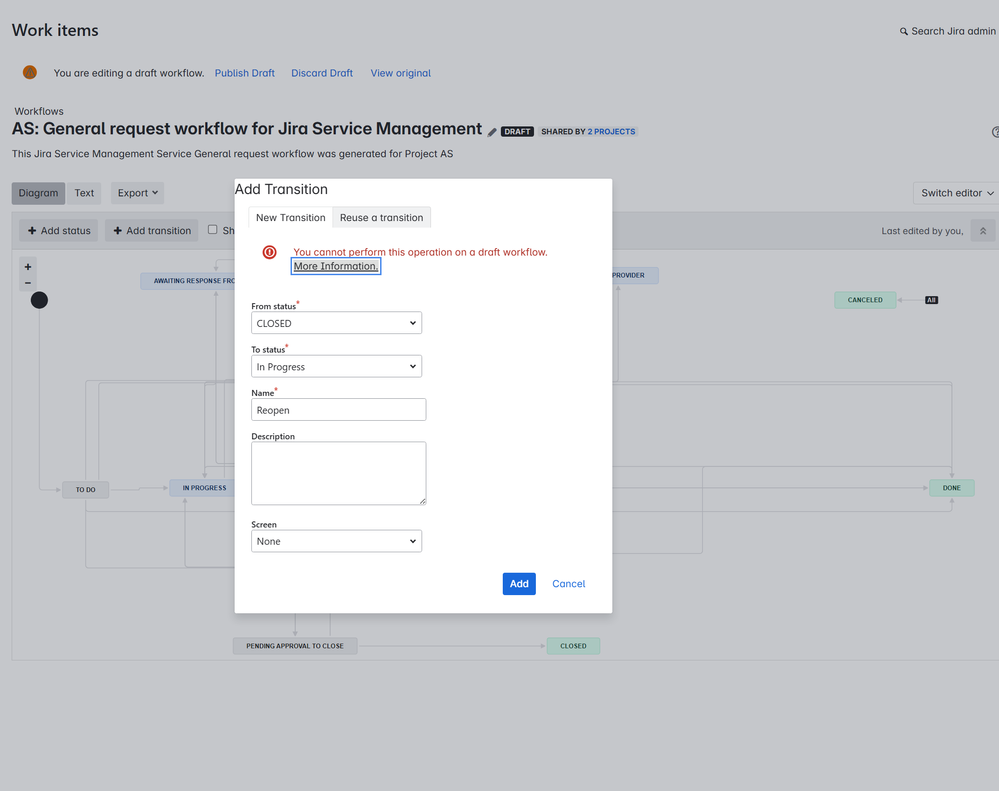Open the Switch editor dropdown
Image resolution: width=999 pixels, height=791 pixels.
956,193
